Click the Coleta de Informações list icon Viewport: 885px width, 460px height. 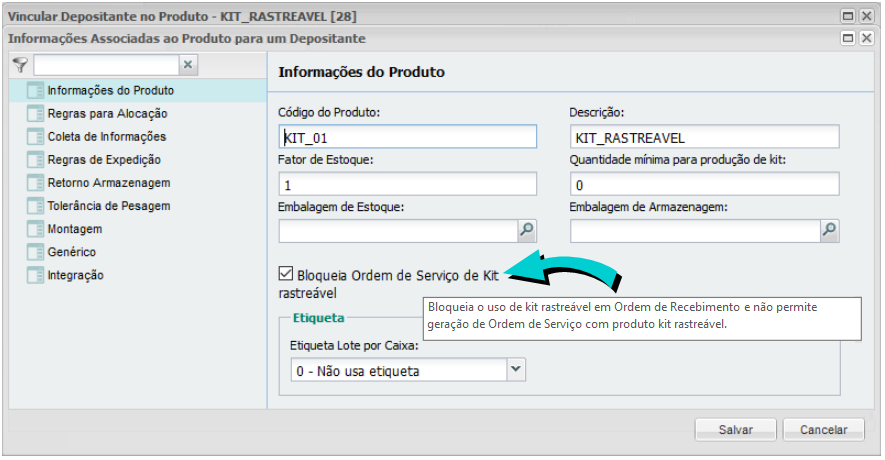[35, 137]
